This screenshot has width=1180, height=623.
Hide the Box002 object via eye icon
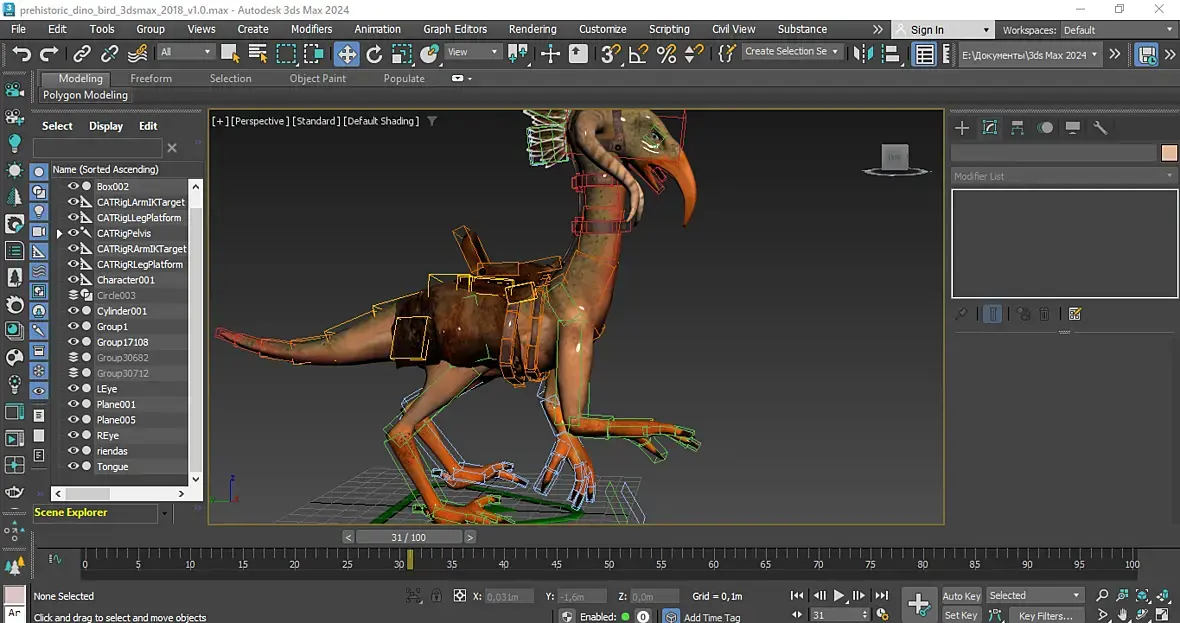coord(73,186)
